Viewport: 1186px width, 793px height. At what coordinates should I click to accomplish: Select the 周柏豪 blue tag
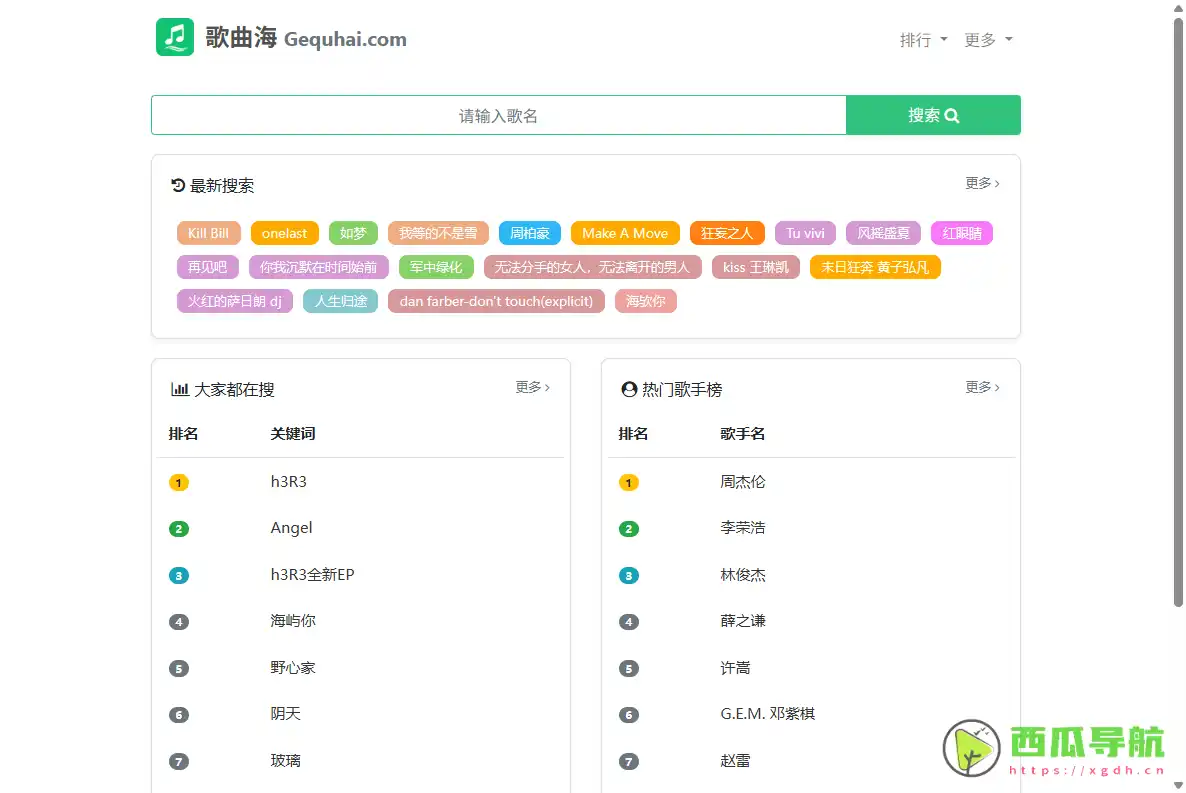529,233
